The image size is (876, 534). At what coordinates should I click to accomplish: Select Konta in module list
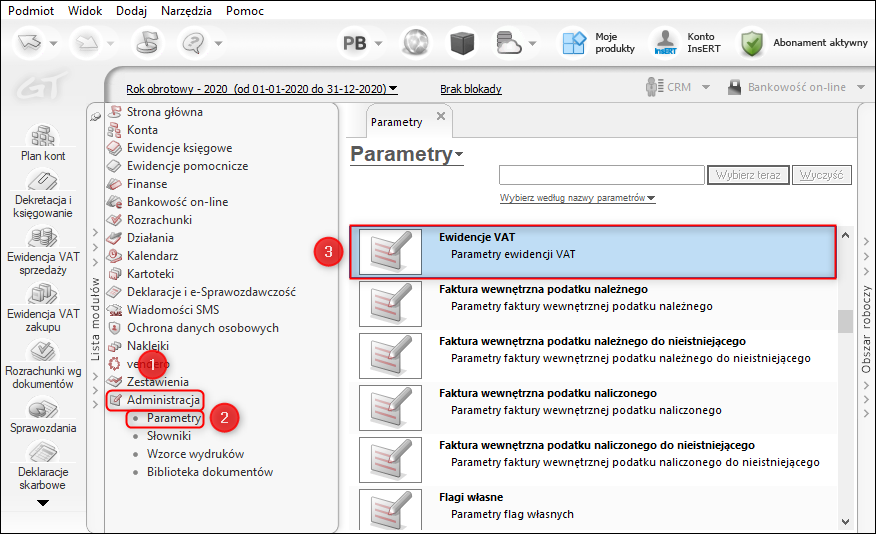[x=142, y=130]
